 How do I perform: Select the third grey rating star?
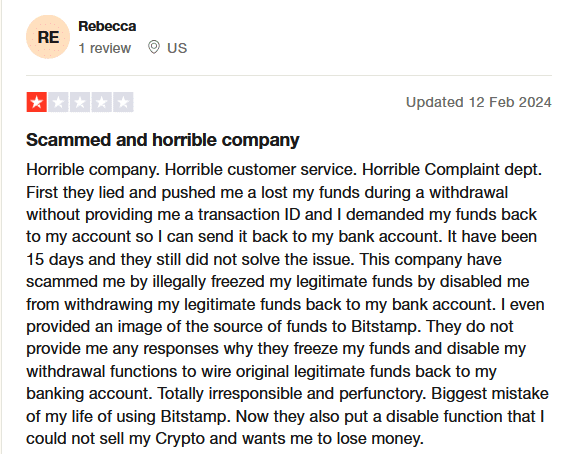click(80, 102)
